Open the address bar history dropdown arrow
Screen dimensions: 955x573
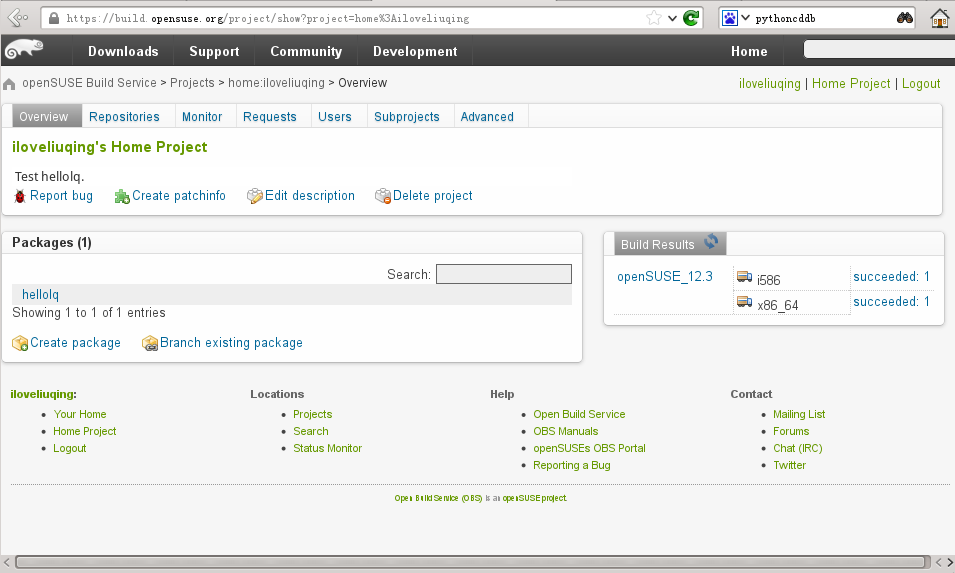pyautogui.click(x=672, y=18)
